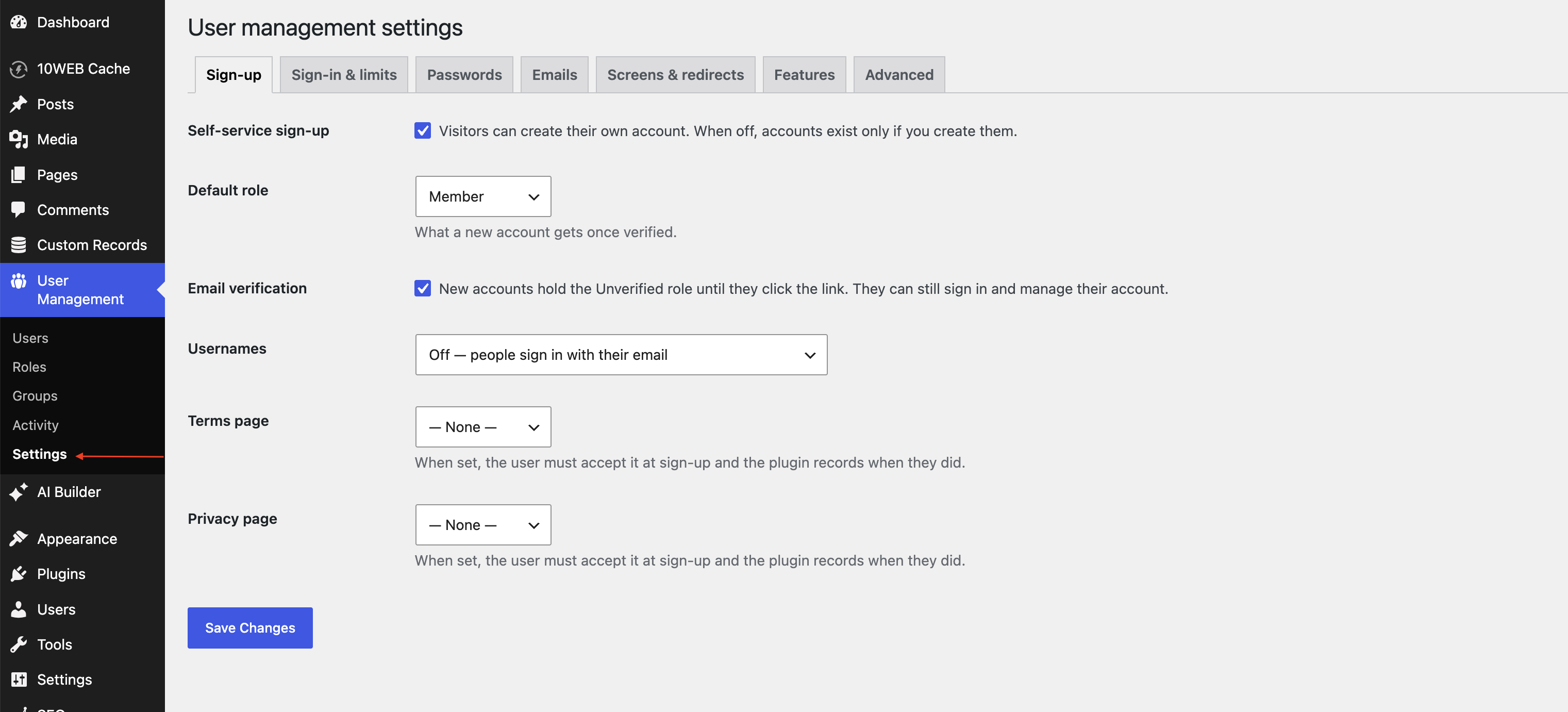Open the Privacy page dropdown

[x=483, y=524]
